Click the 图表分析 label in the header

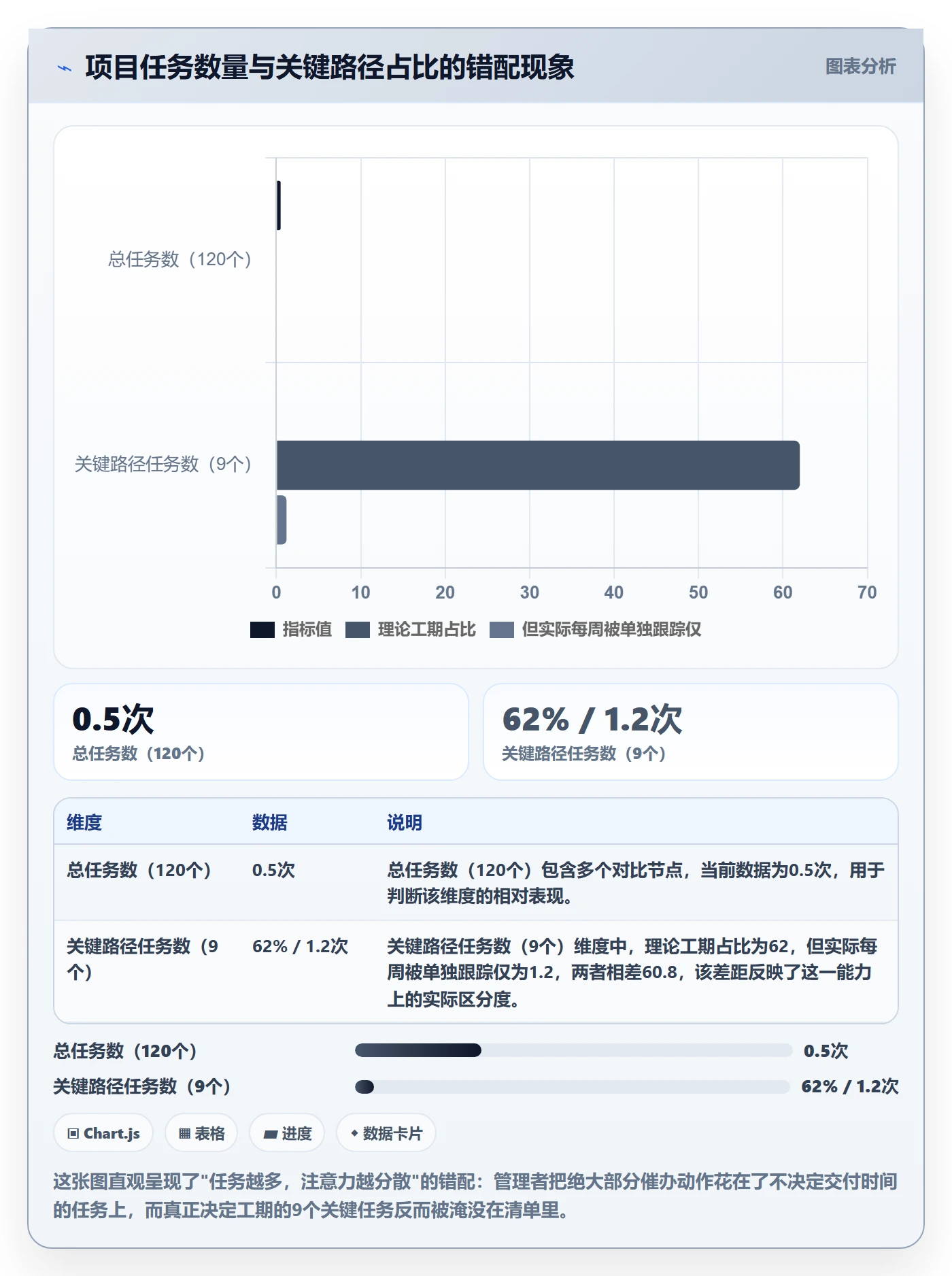pos(860,67)
